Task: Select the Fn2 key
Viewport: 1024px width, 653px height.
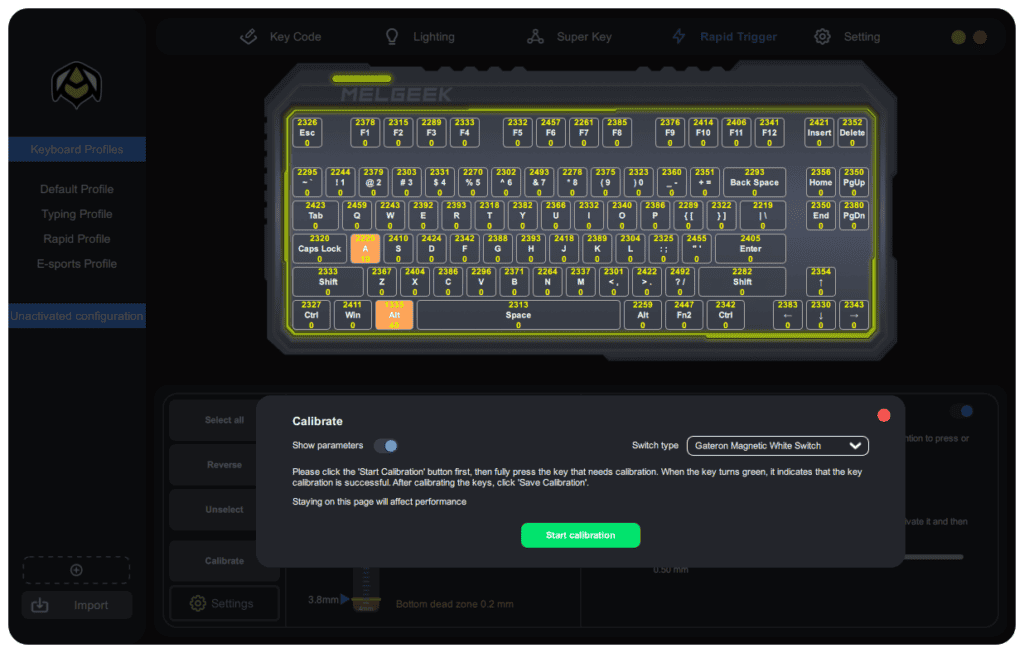Action: (x=684, y=315)
